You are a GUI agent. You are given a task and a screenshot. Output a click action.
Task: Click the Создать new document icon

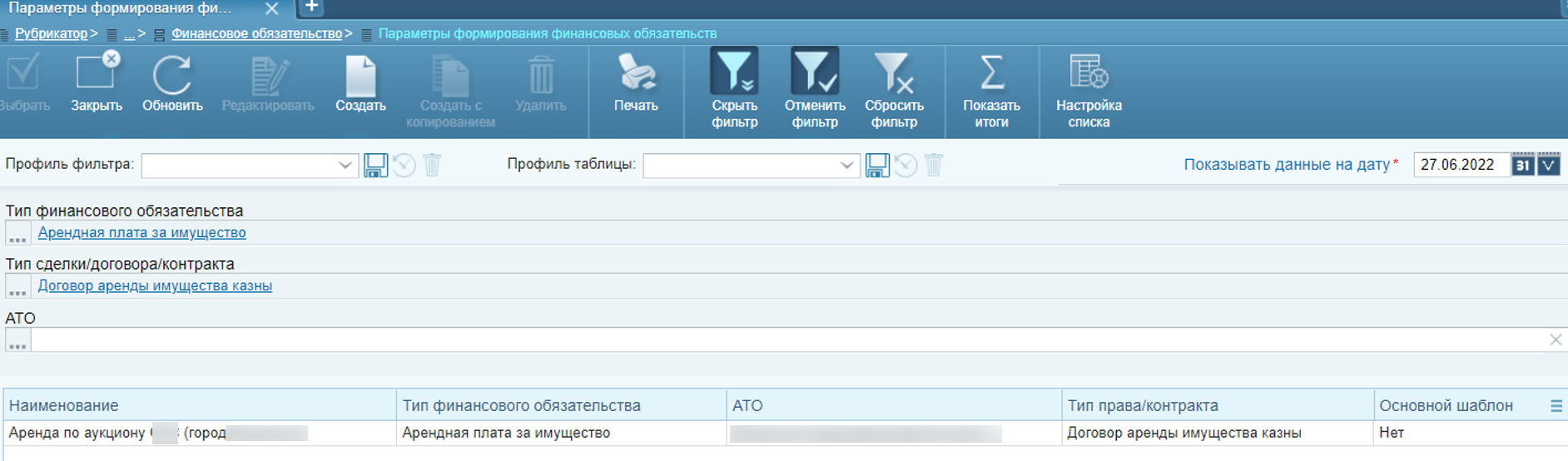click(360, 77)
